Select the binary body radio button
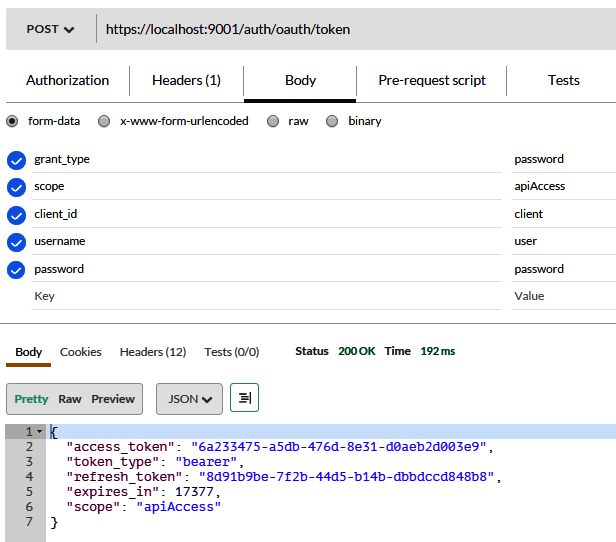This screenshot has height=542, width=616. click(332, 121)
